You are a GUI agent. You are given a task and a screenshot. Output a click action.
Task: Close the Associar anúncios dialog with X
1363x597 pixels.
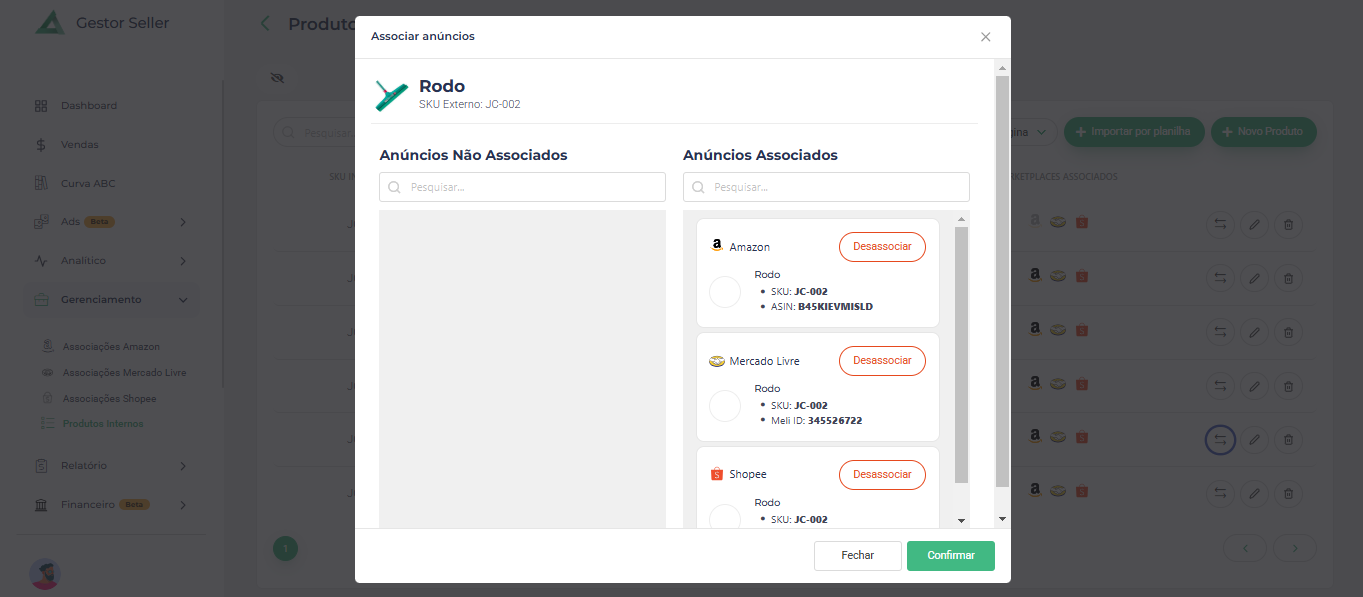pos(985,37)
